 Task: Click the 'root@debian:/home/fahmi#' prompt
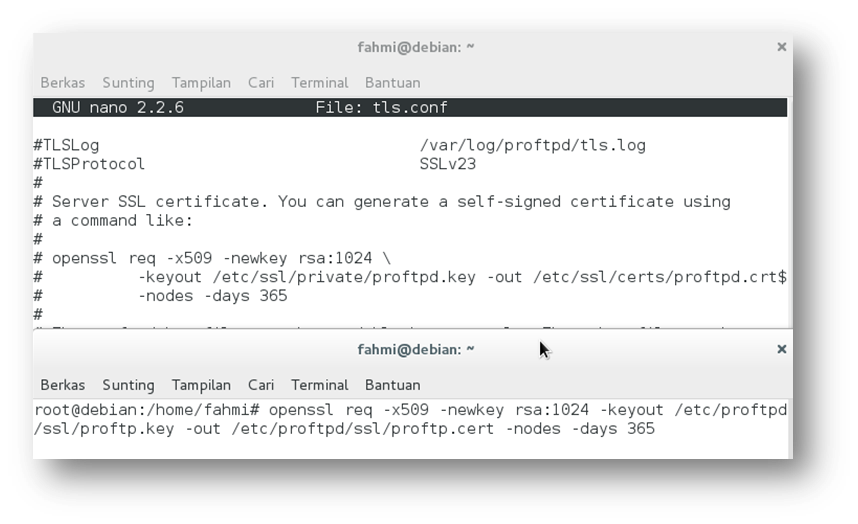click(147, 410)
